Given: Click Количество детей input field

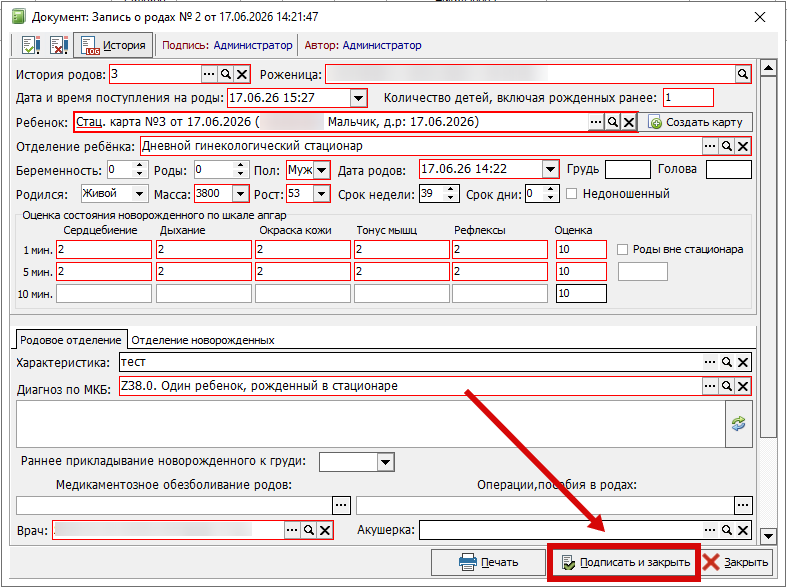Looking at the screenshot, I should tap(688, 98).
